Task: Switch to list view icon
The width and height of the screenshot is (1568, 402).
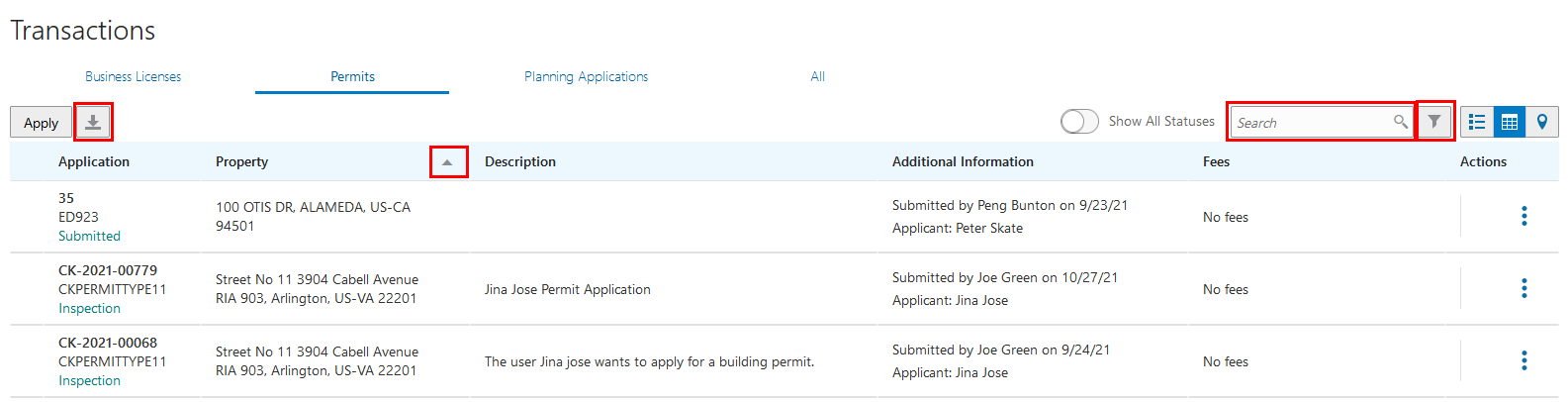Action: [1477, 122]
